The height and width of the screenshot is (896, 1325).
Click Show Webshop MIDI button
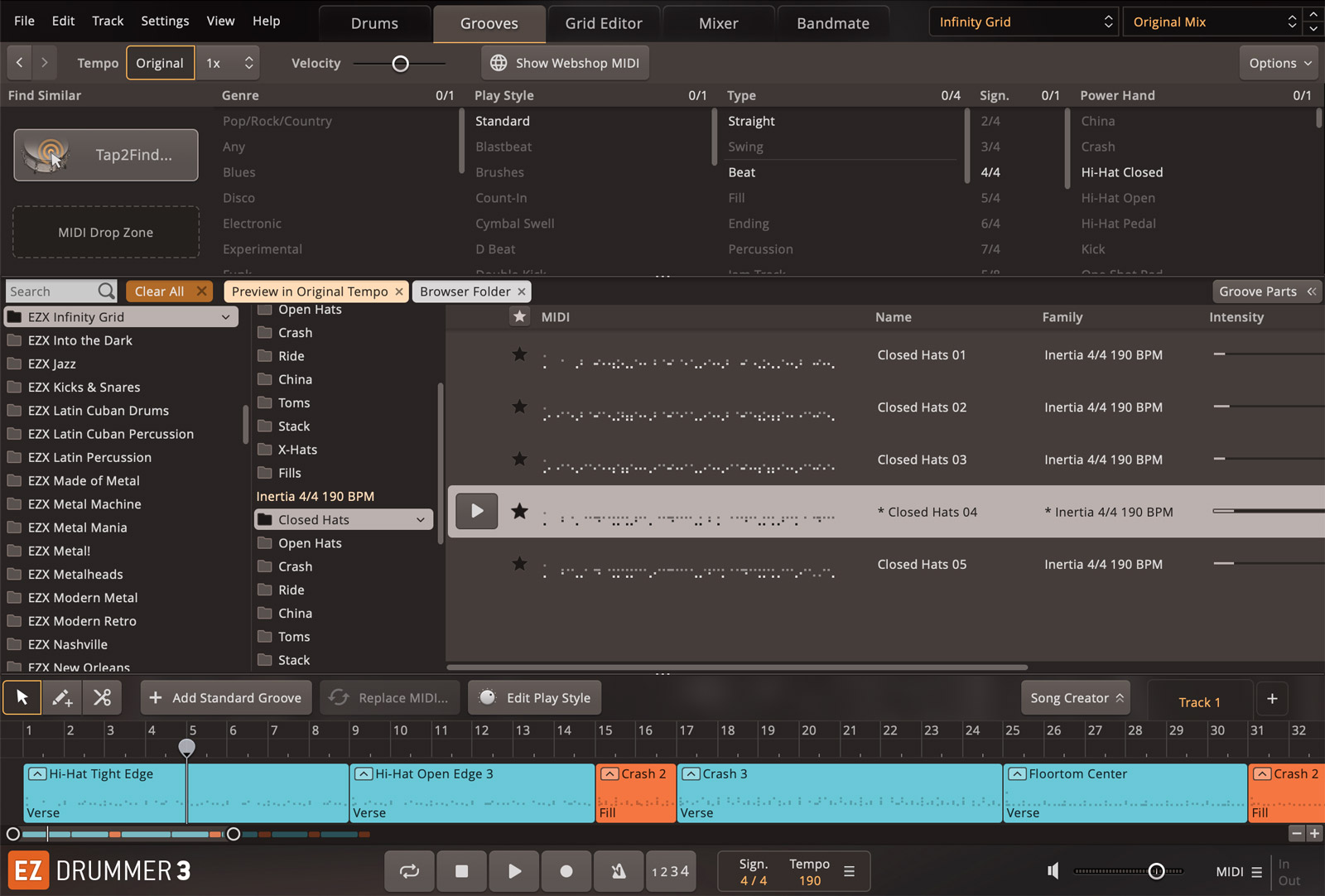(x=566, y=63)
